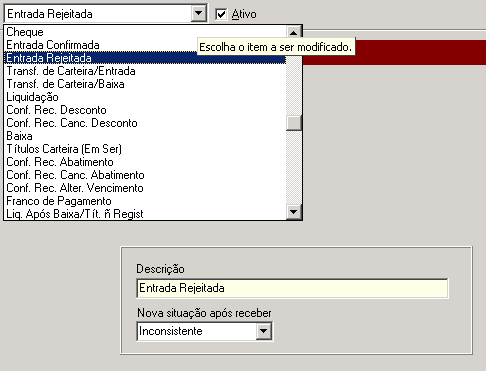This screenshot has height=371, width=486.
Task: Toggle the Ativo checkbox
Action: [x=221, y=14]
